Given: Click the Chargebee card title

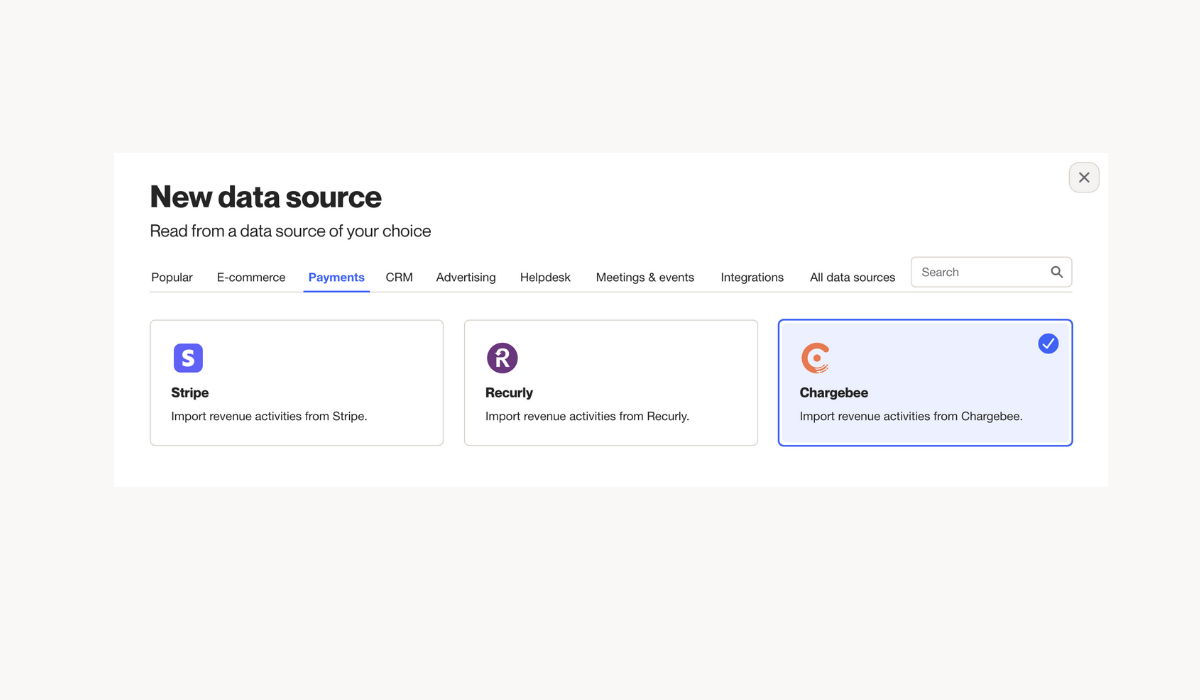Looking at the screenshot, I should (x=834, y=393).
